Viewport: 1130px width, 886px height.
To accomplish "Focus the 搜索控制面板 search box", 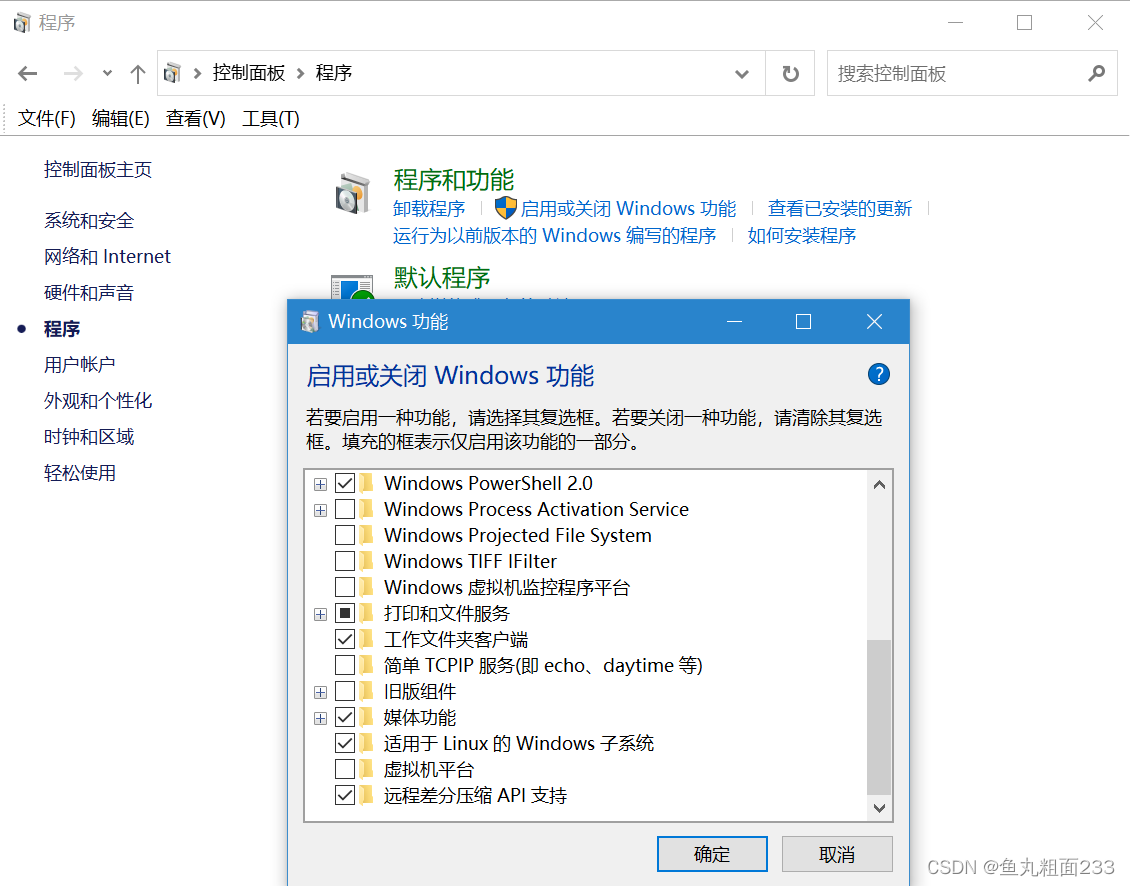I will [x=972, y=74].
